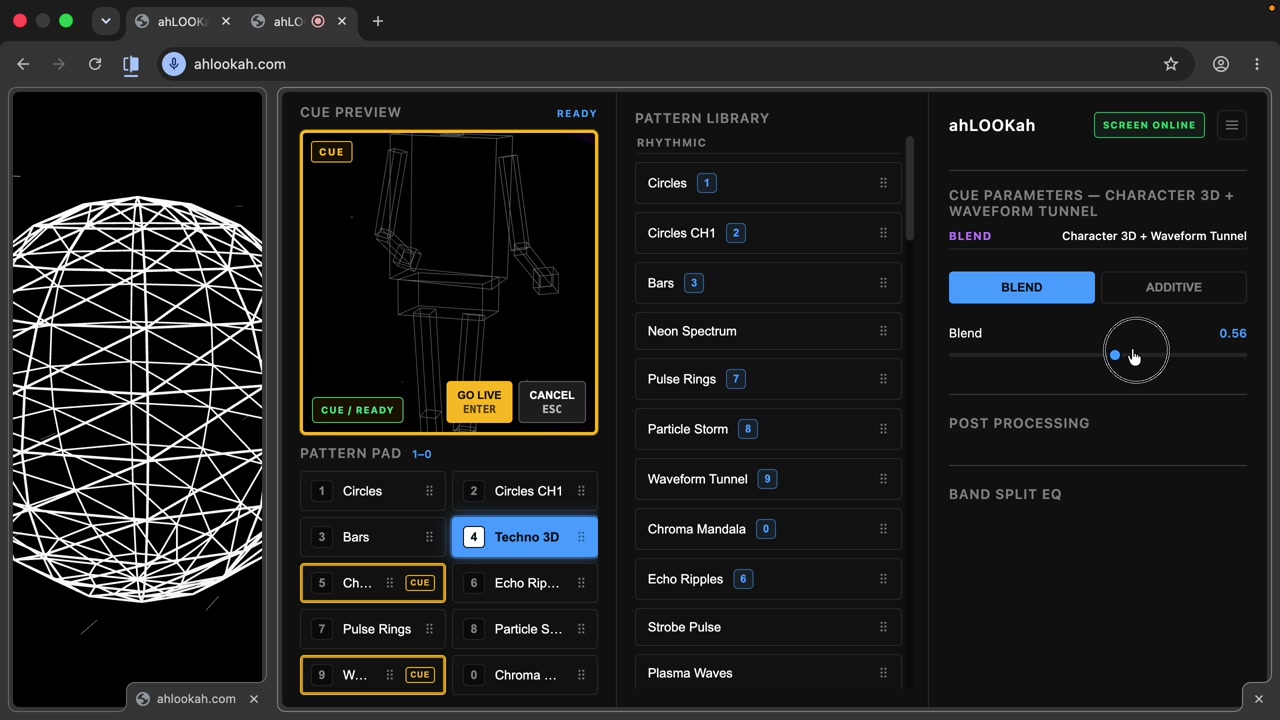Viewport: 1280px width, 720px height.
Task: Trigger pad 7 Pulse Rings
Action: coord(373,629)
